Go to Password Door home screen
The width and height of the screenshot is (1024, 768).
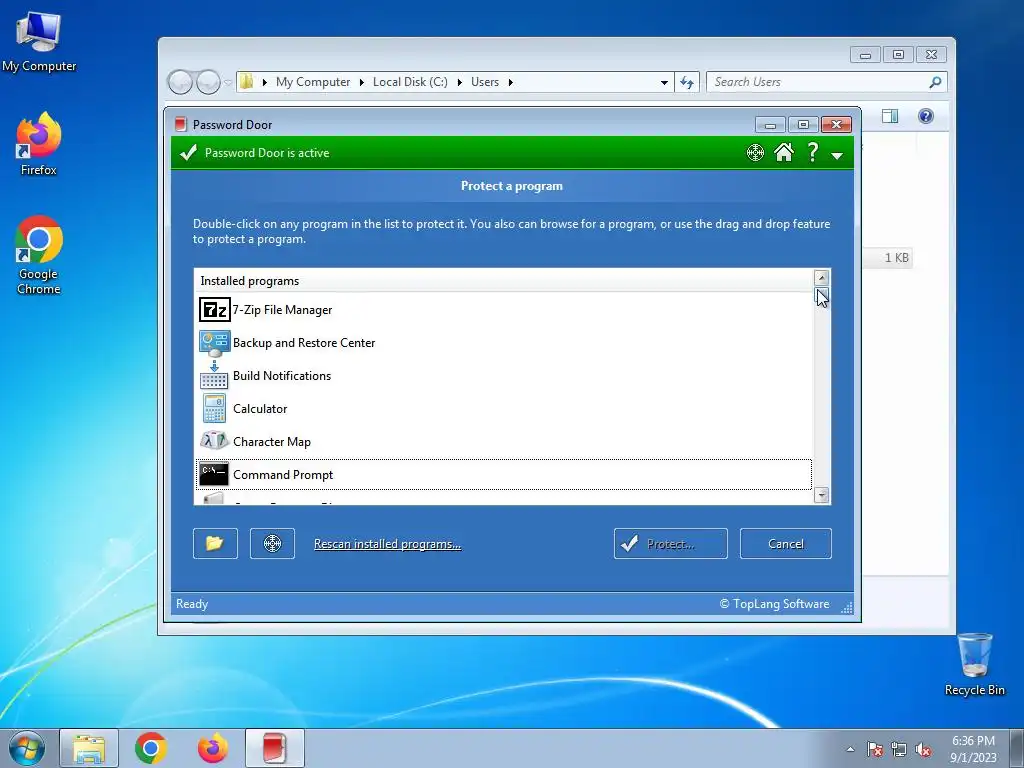coord(784,152)
